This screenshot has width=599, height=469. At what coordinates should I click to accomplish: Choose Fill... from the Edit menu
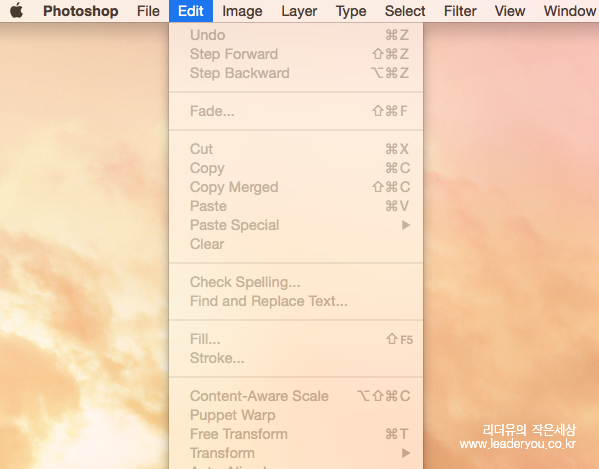296,339
